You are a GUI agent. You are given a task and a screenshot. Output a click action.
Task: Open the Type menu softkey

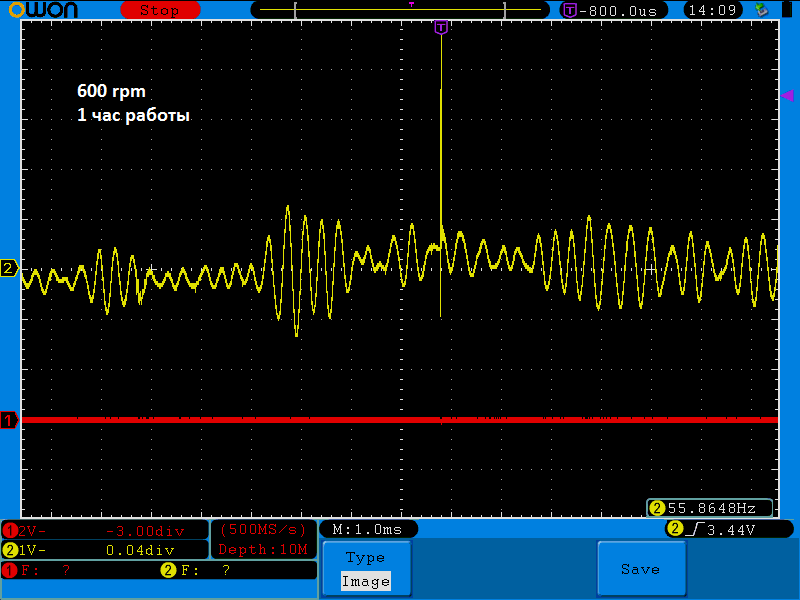coord(365,558)
